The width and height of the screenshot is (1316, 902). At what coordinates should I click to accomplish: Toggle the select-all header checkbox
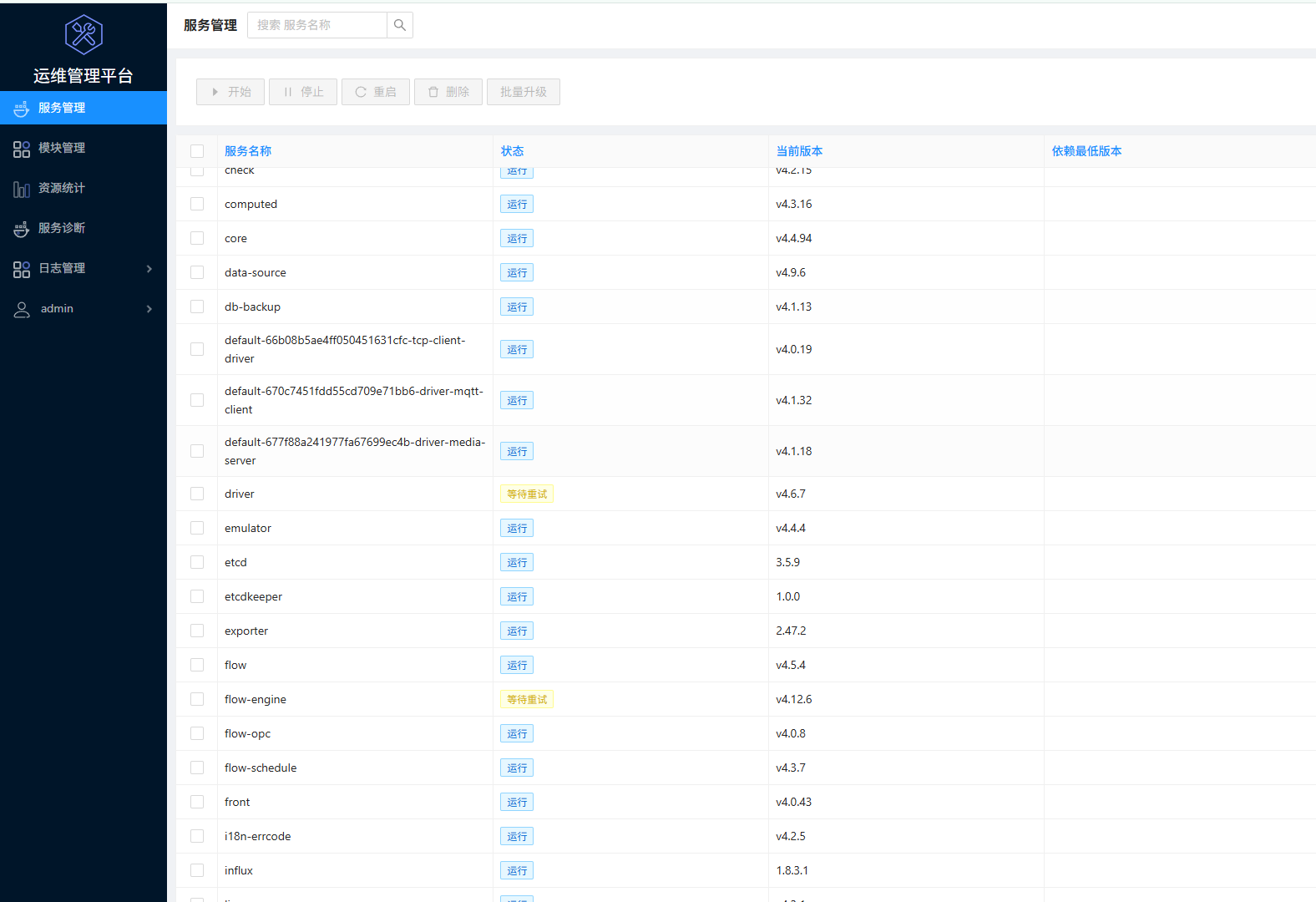pos(197,151)
